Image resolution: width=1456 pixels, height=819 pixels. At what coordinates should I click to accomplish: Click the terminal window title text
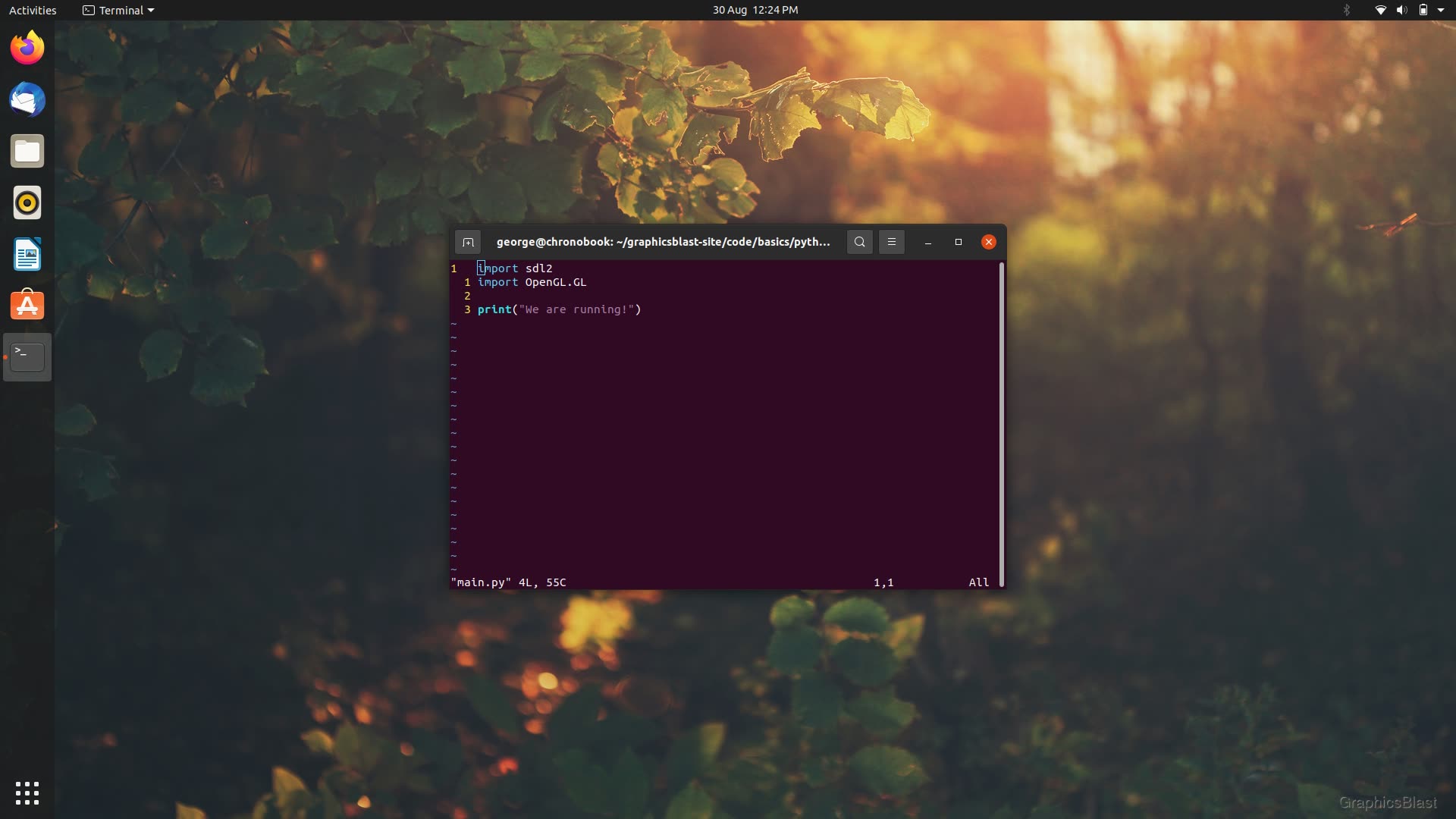point(663,242)
